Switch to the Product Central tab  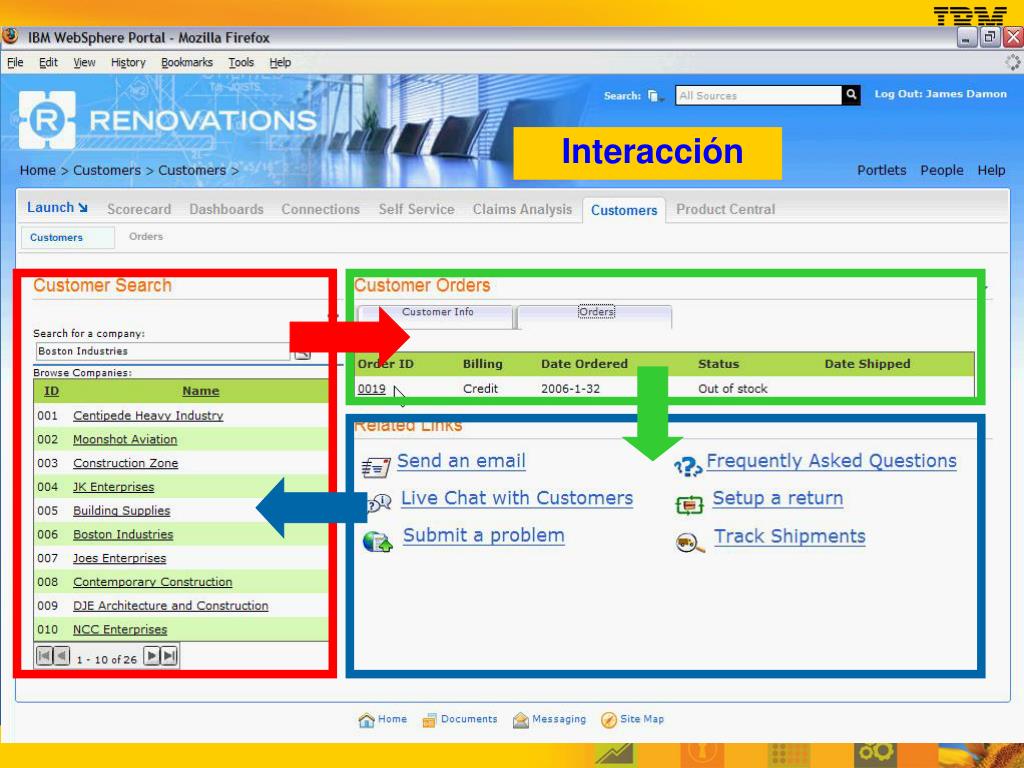(x=726, y=209)
